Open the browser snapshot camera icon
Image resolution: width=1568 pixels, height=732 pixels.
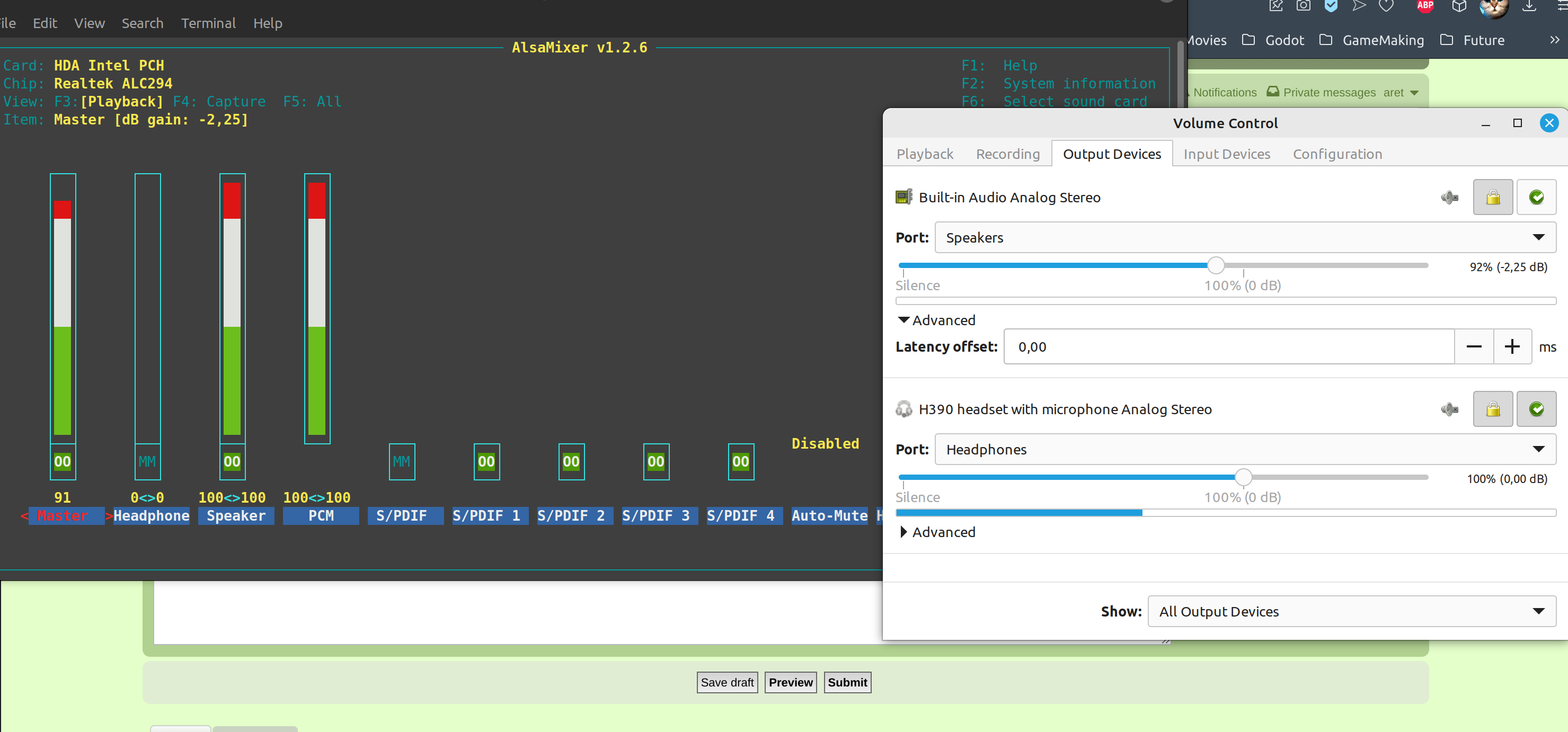[x=1303, y=6]
